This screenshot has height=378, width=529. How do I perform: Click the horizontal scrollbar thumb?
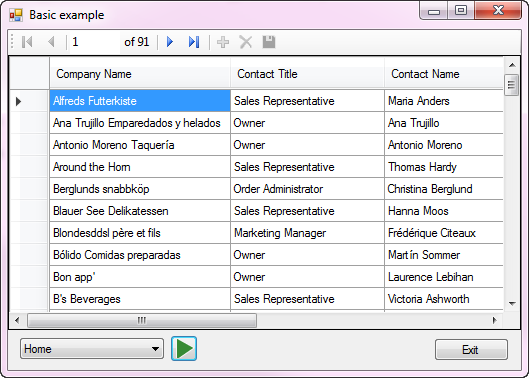142,320
